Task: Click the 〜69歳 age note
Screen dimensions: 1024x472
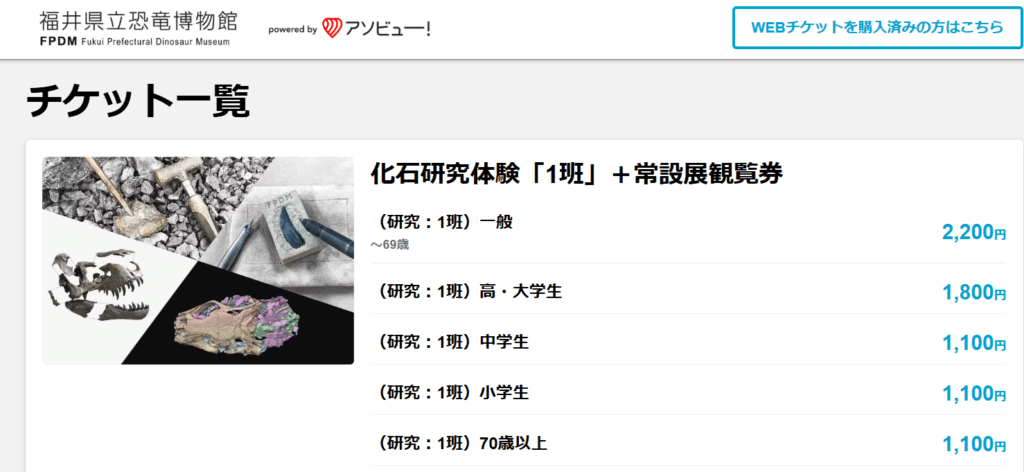Action: [x=390, y=245]
